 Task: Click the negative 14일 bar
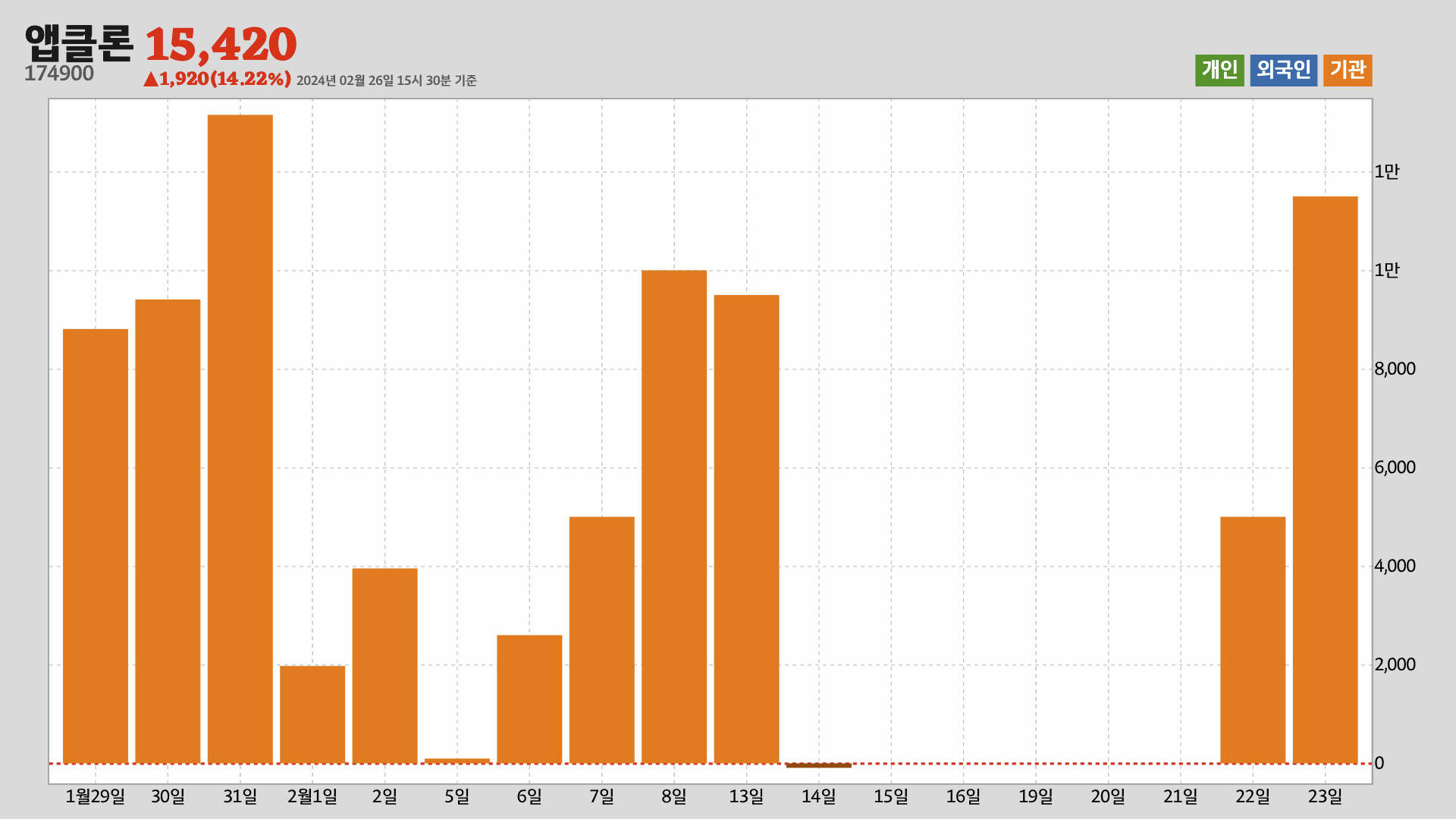pos(819,766)
